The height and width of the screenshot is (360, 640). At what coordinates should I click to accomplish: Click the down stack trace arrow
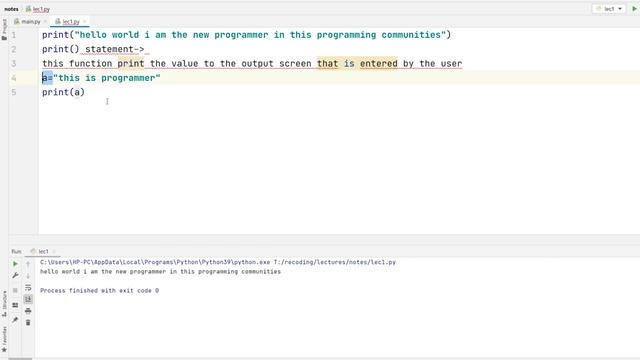pyautogui.click(x=28, y=276)
